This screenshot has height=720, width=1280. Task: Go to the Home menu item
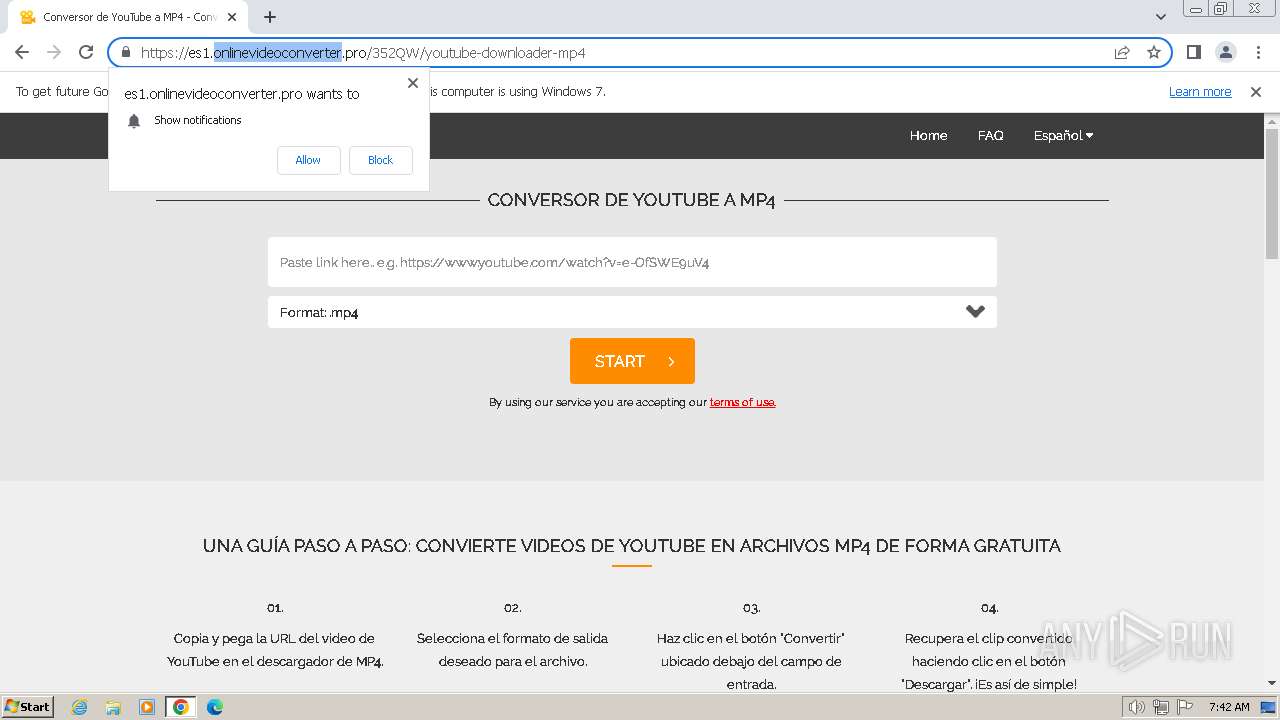[x=928, y=135]
